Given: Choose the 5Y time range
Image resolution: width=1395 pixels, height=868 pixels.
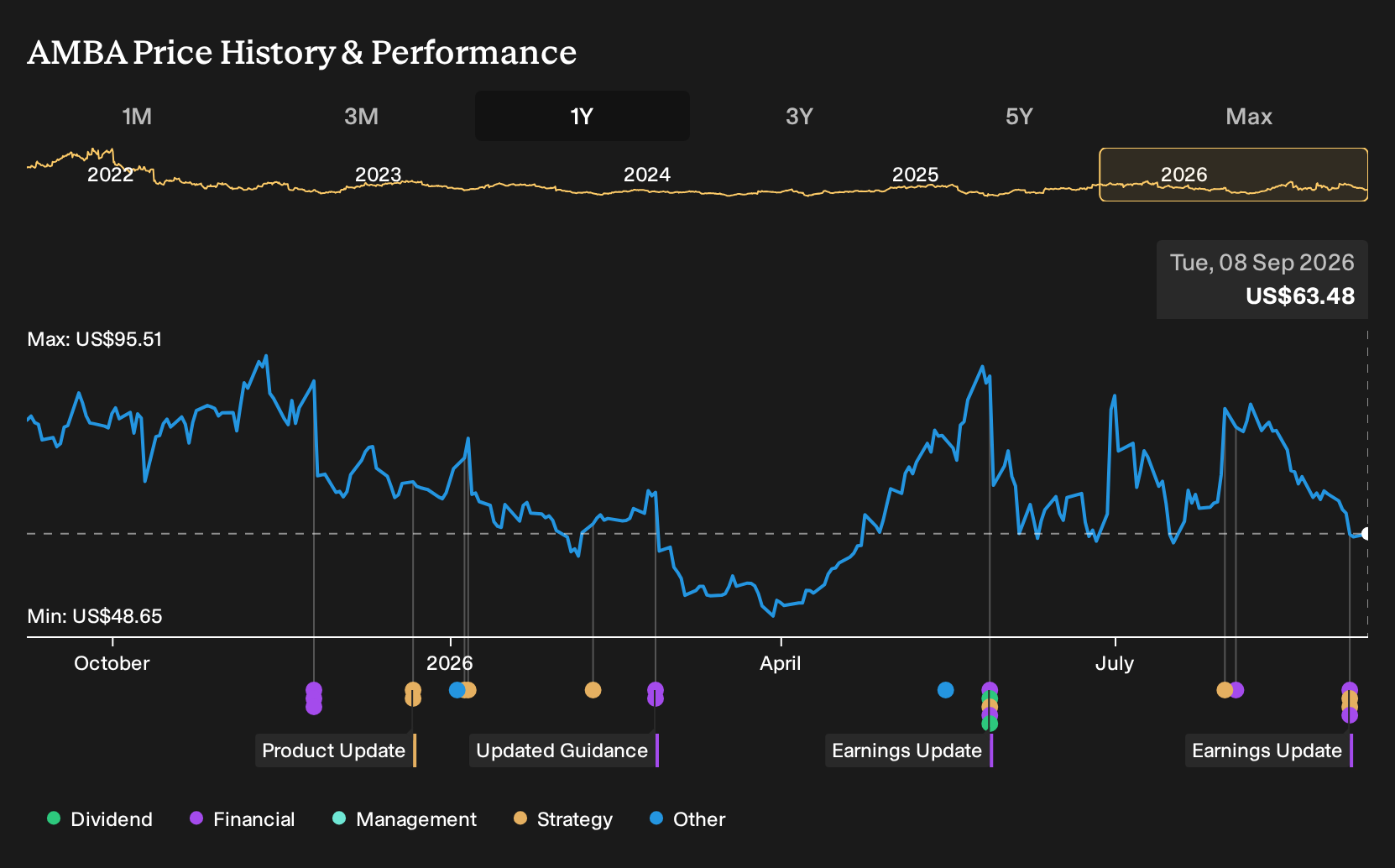Looking at the screenshot, I should [1019, 116].
